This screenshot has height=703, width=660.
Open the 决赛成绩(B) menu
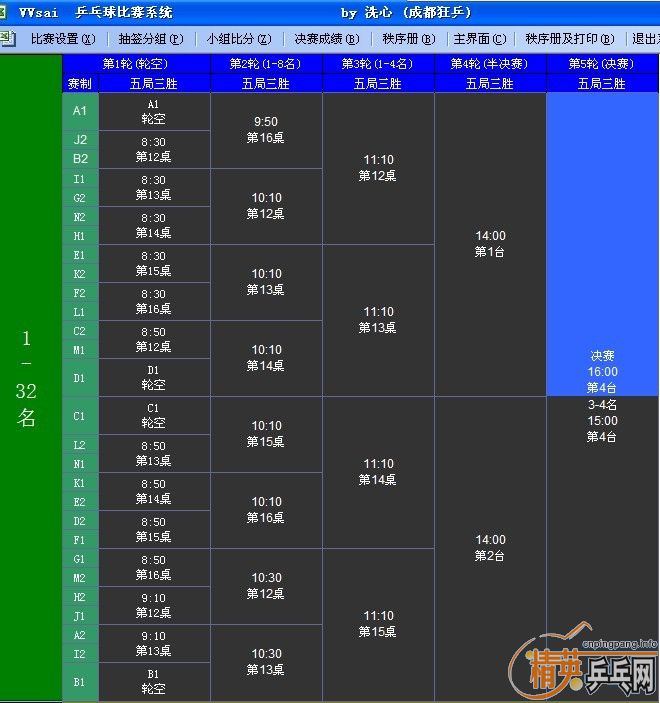click(327, 39)
